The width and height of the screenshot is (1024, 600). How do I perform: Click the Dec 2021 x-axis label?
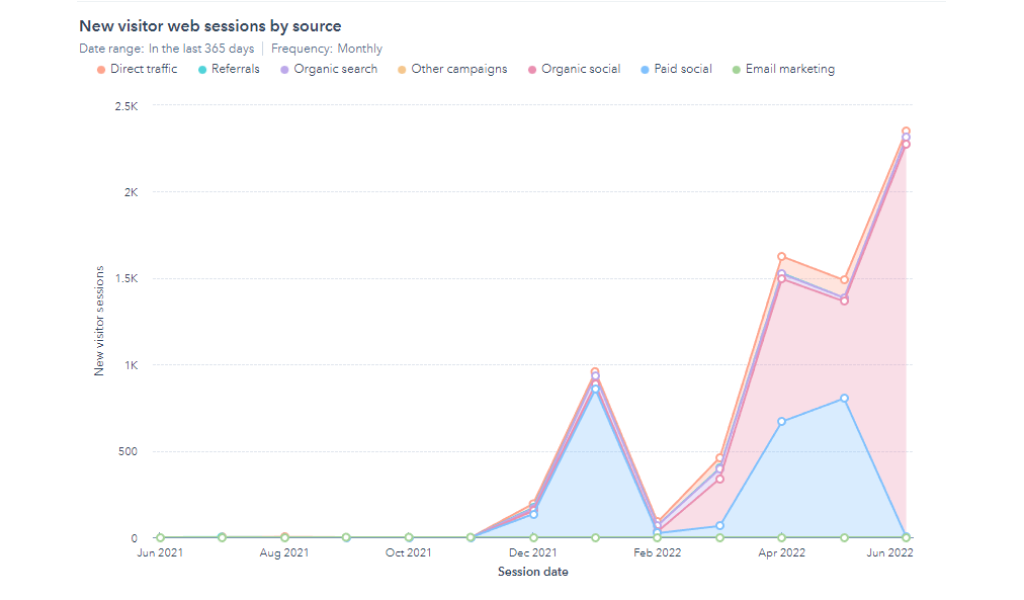coord(533,553)
